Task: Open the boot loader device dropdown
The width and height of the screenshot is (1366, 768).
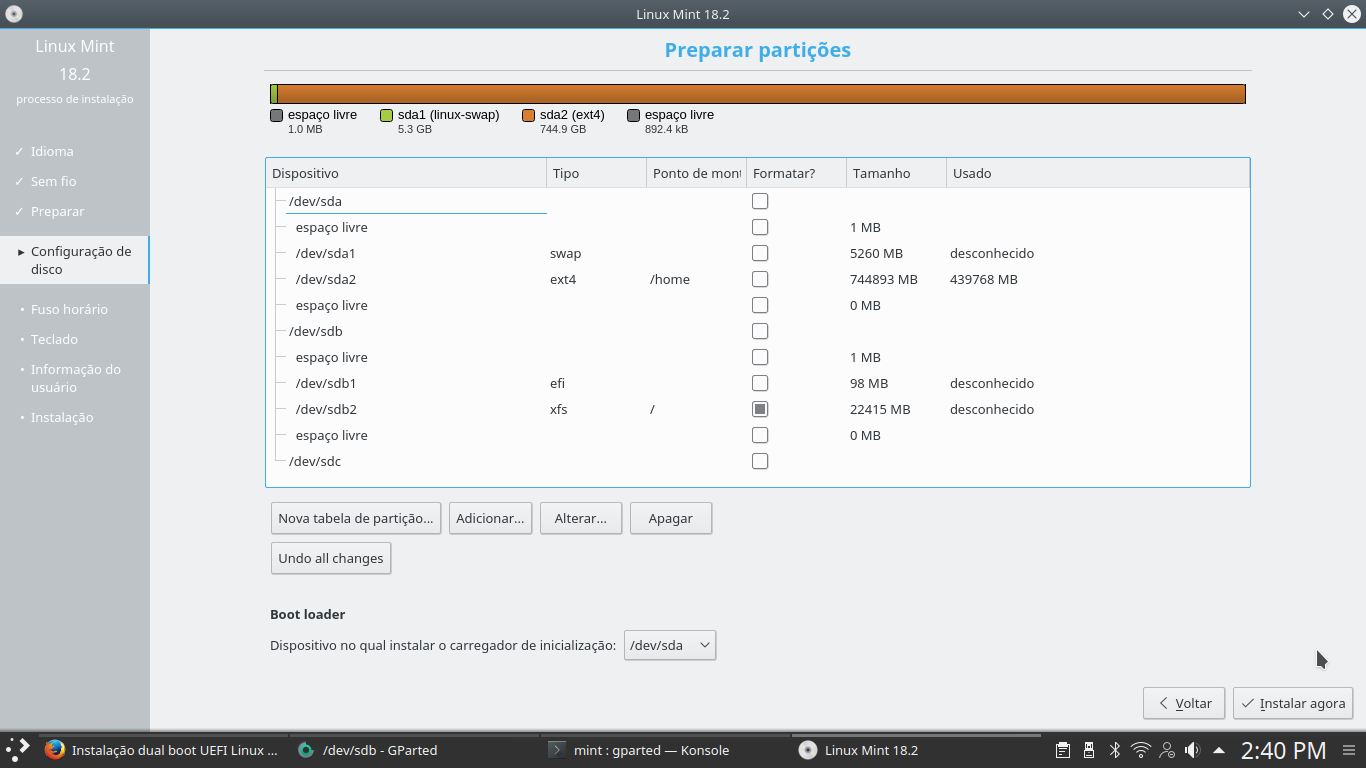Action: tap(670, 645)
